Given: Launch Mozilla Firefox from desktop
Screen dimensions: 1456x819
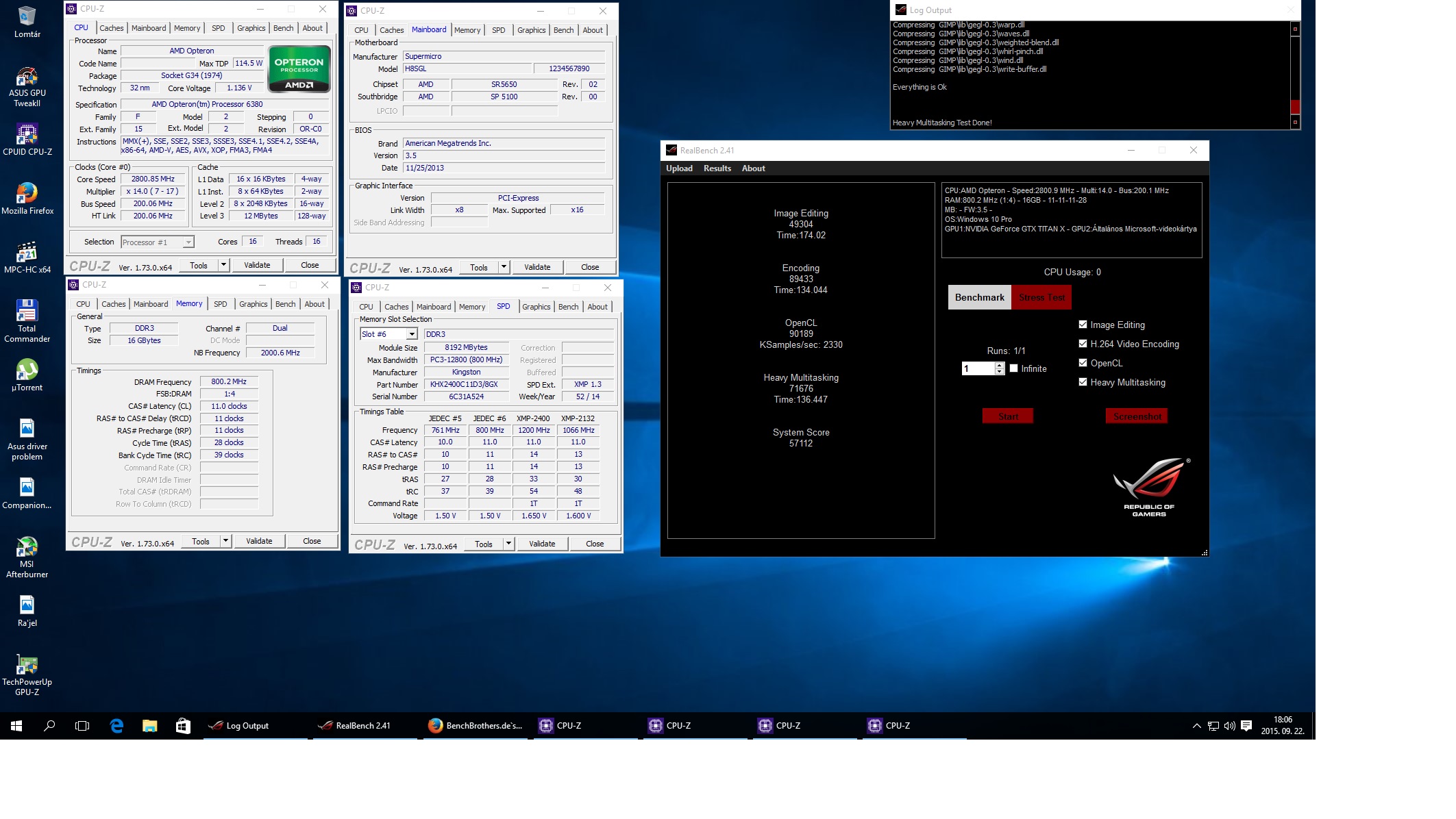Looking at the screenshot, I should tap(27, 199).
